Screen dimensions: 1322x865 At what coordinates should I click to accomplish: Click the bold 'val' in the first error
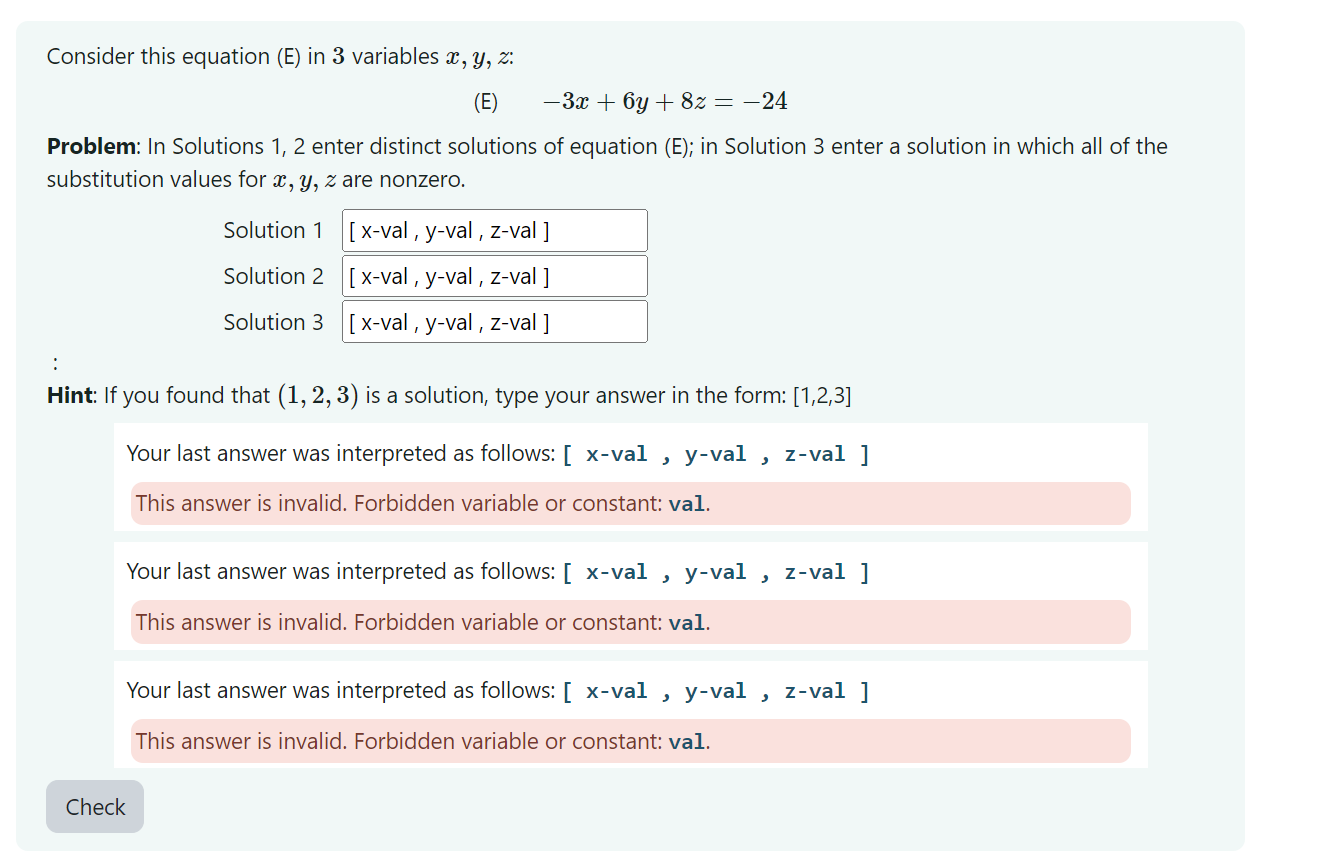pyautogui.click(x=686, y=503)
